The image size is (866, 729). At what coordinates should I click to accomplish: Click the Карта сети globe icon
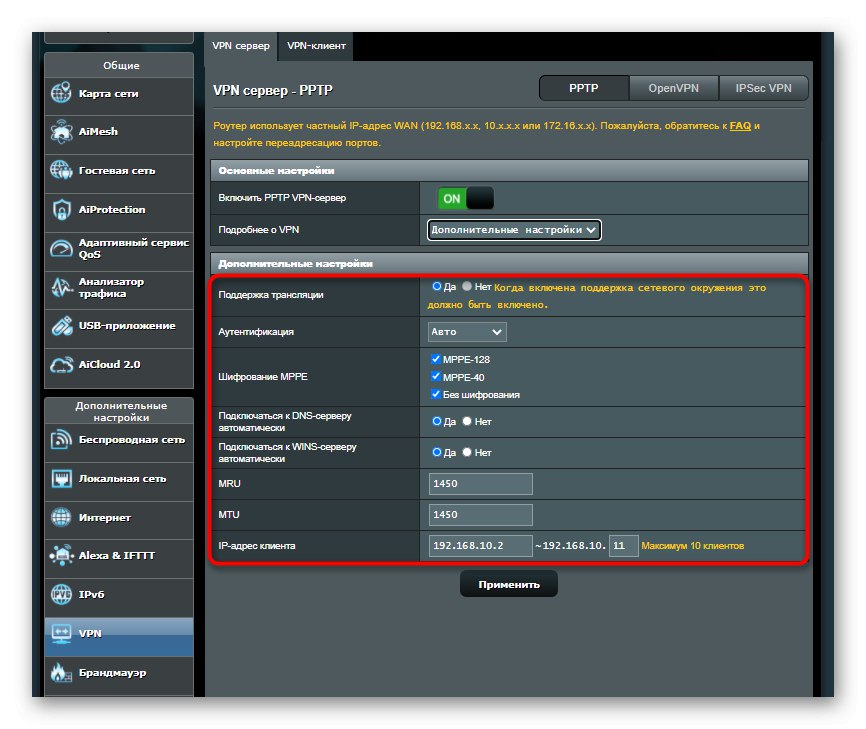tap(61, 93)
